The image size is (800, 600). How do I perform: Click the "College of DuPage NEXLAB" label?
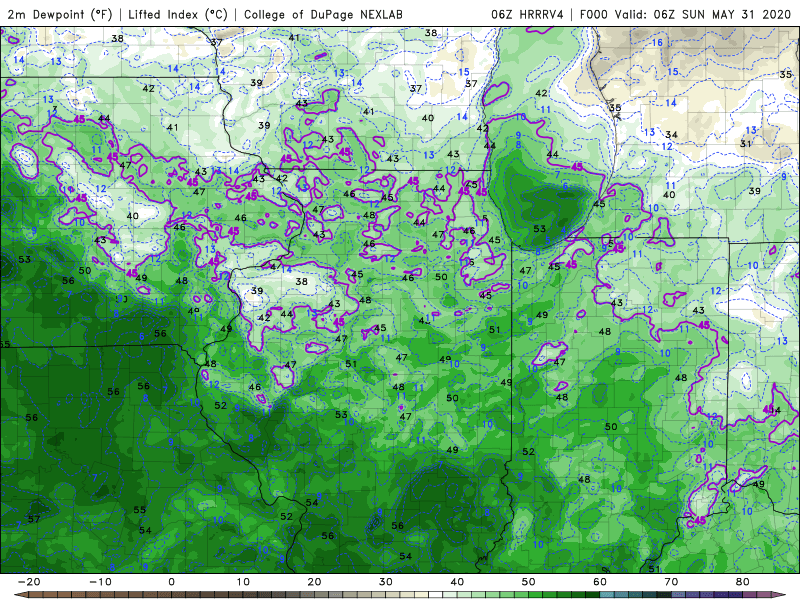[x=323, y=14]
